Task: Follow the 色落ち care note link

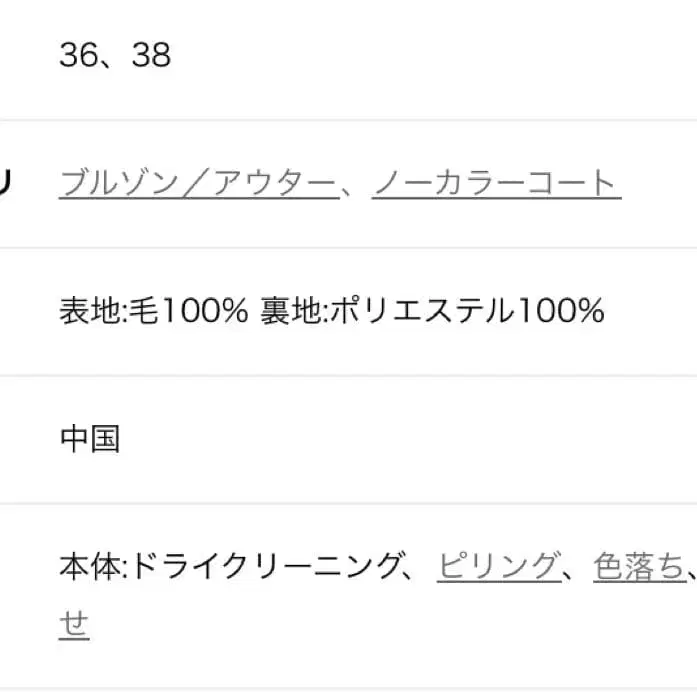Action: [638, 568]
